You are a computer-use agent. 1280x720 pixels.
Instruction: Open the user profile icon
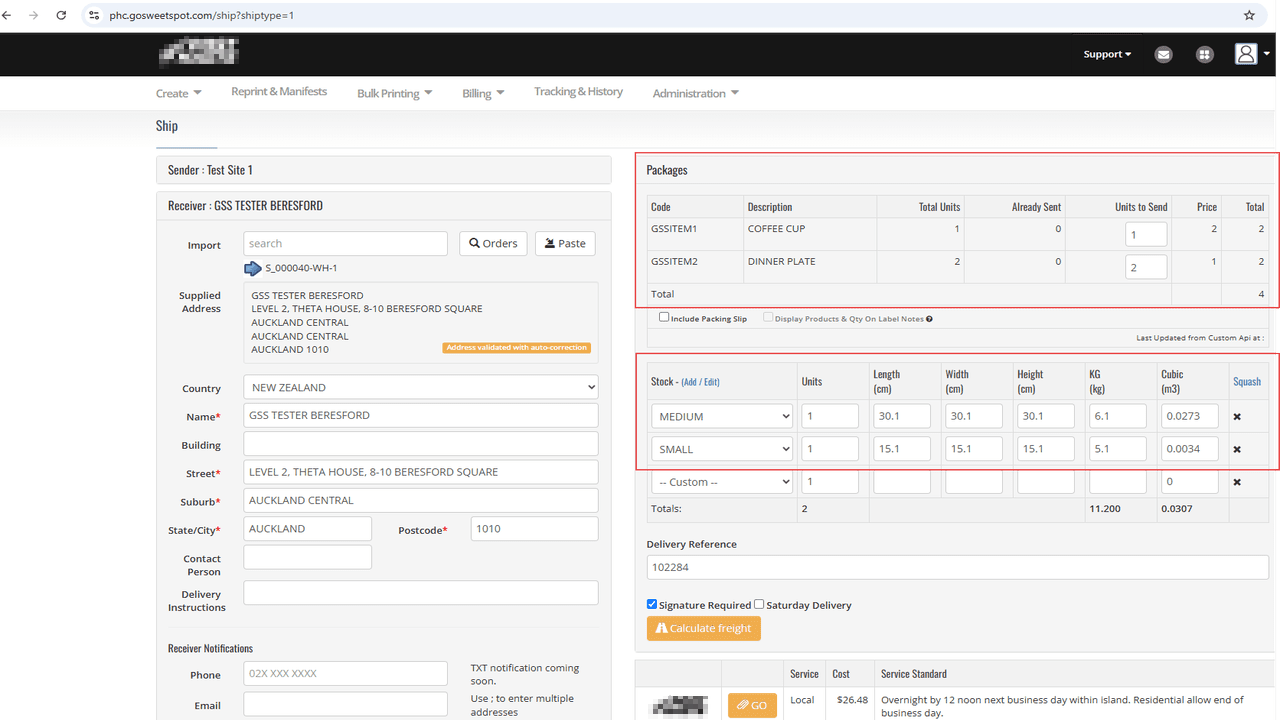[x=1246, y=54]
